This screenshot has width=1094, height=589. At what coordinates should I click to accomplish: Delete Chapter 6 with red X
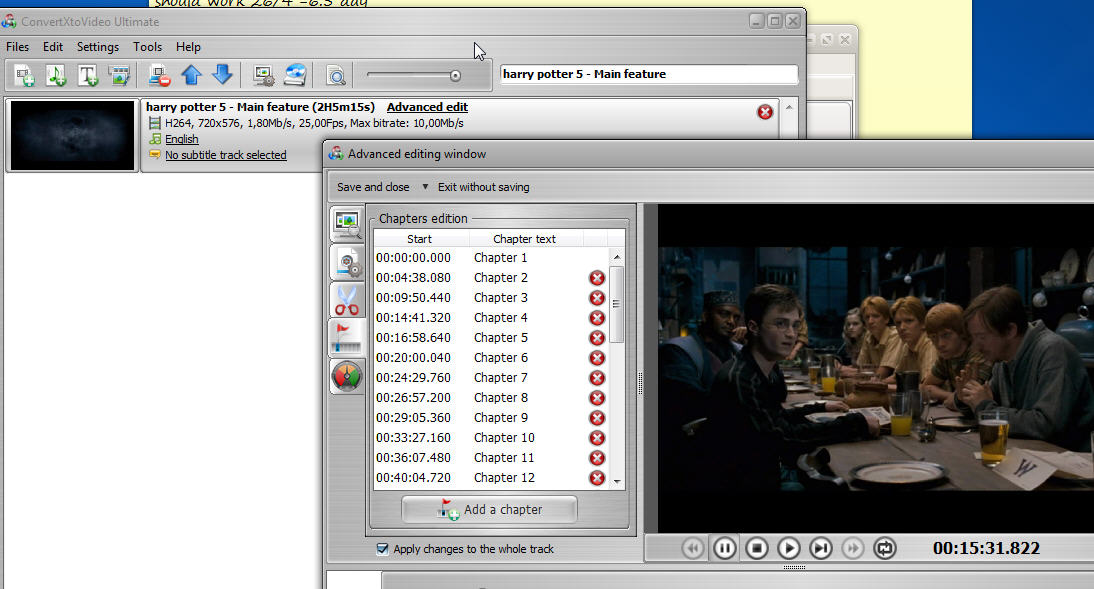597,358
